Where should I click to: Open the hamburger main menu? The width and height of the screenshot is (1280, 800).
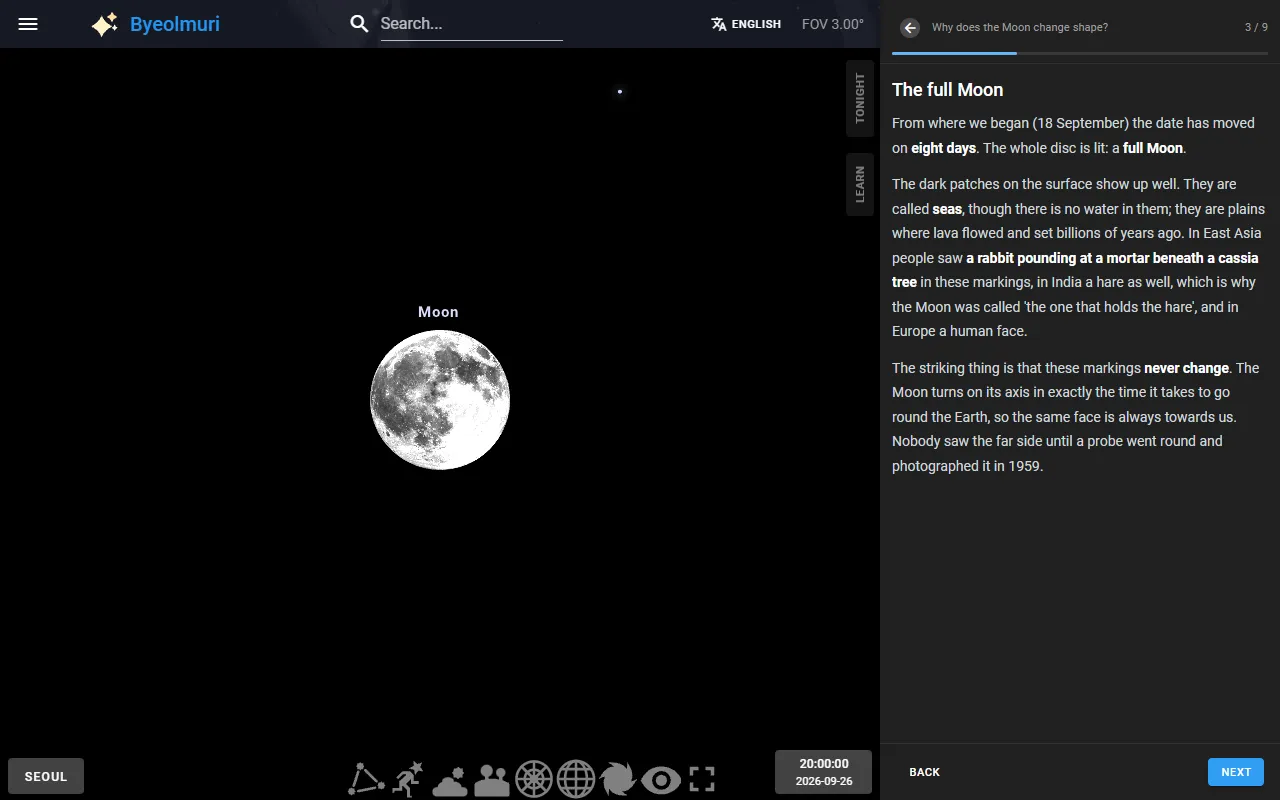pyautogui.click(x=28, y=24)
